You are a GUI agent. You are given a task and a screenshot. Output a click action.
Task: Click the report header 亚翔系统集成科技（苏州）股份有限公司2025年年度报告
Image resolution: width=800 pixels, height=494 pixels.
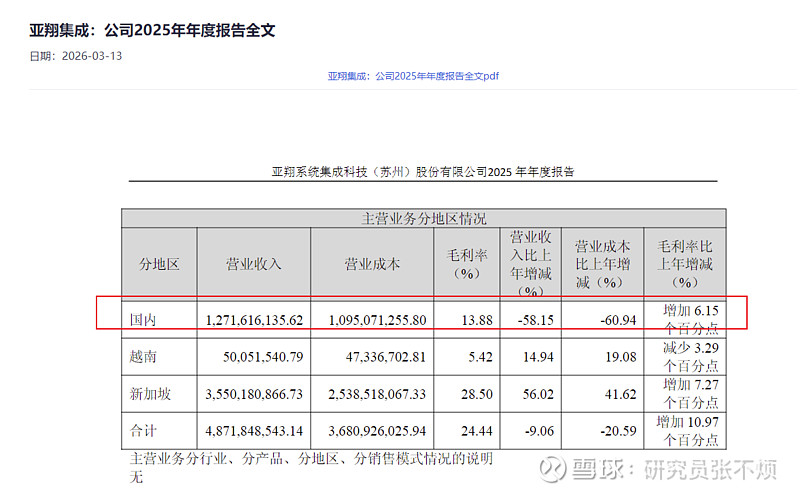coord(423,172)
